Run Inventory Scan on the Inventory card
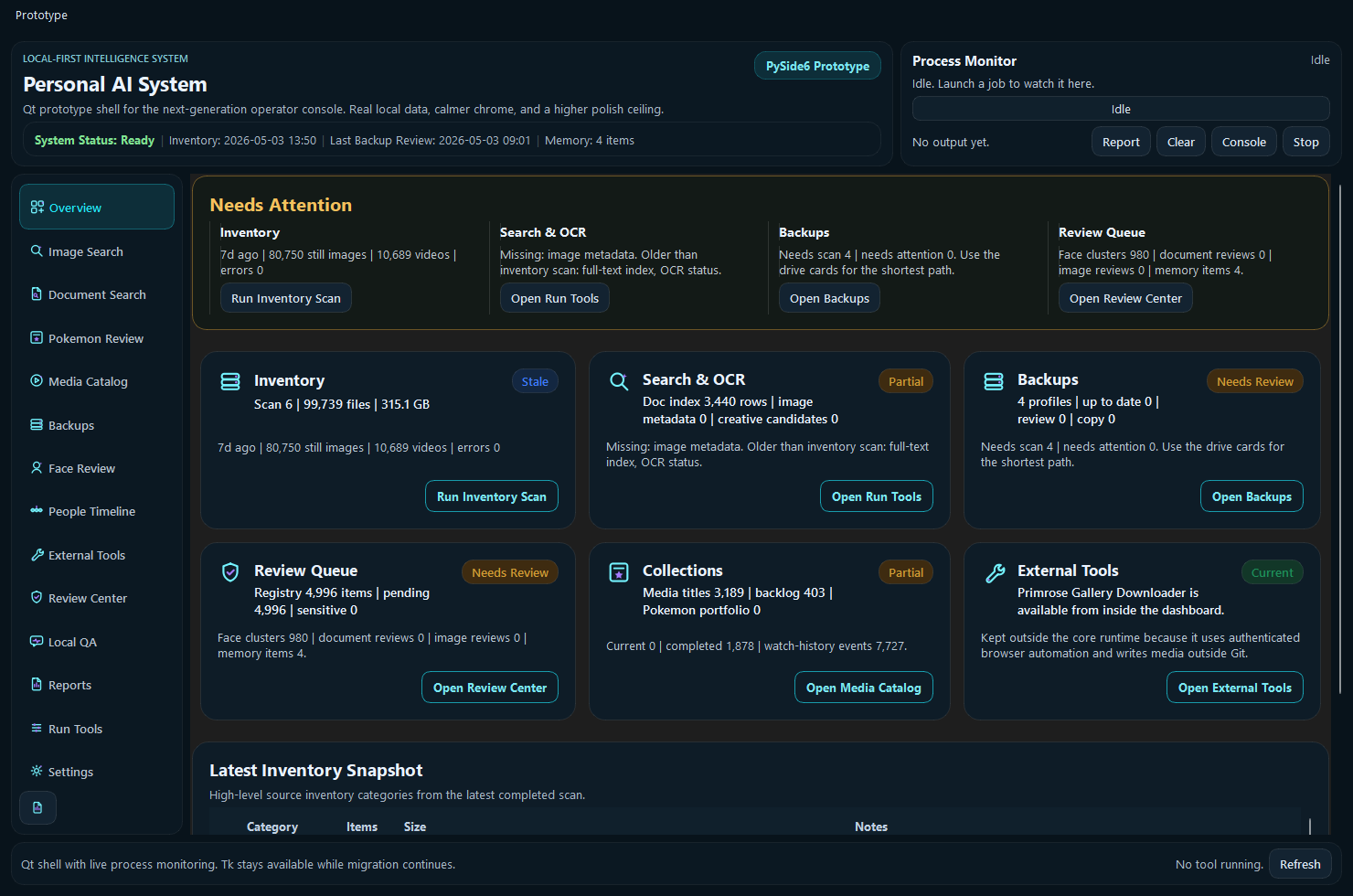Screen dimensions: 1353x896 tap(491, 496)
